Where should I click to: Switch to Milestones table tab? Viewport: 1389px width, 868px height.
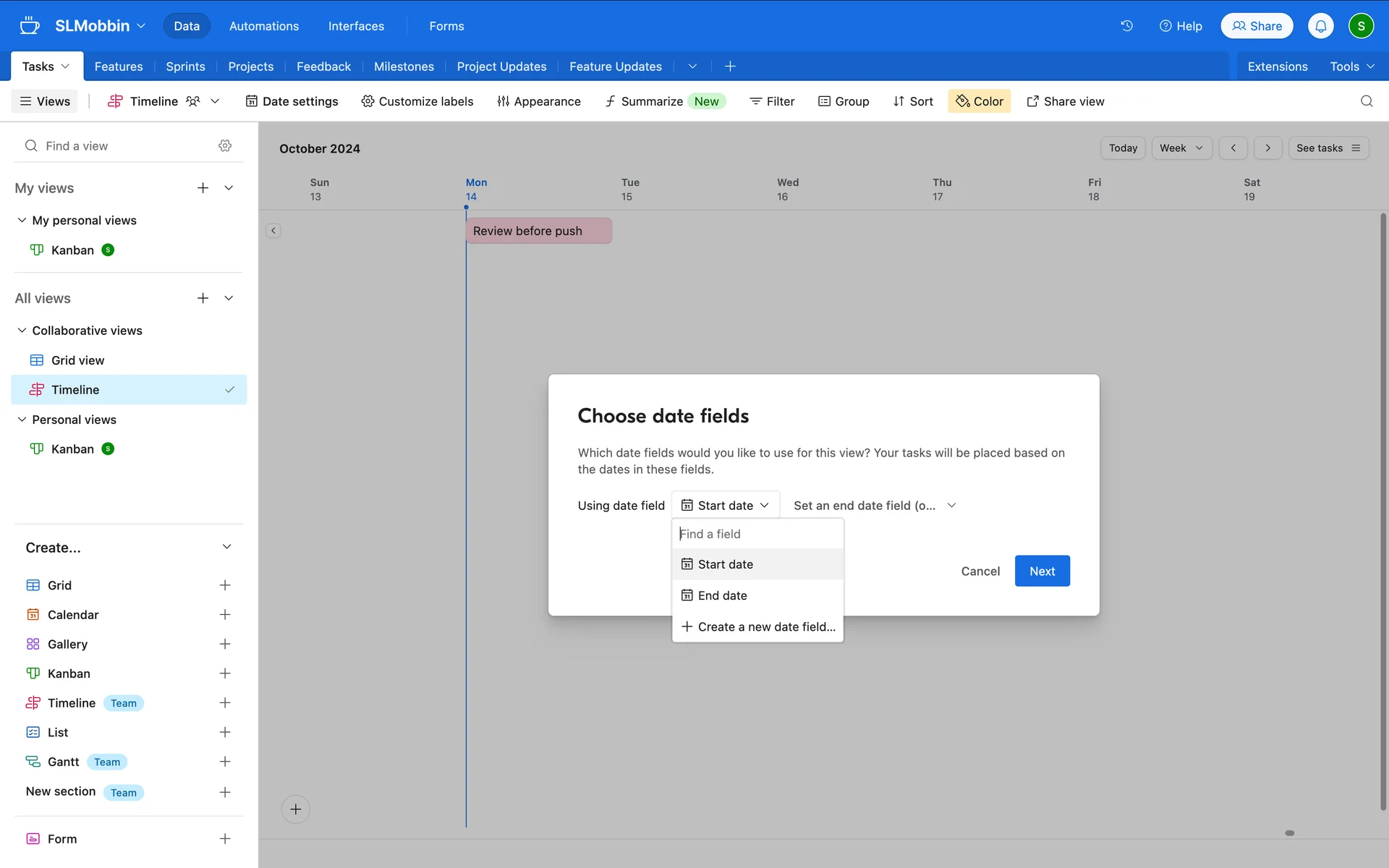(404, 67)
